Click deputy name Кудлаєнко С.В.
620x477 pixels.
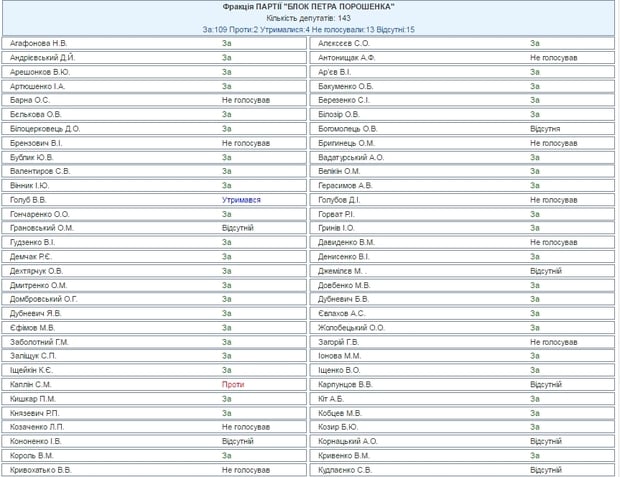(x=346, y=469)
